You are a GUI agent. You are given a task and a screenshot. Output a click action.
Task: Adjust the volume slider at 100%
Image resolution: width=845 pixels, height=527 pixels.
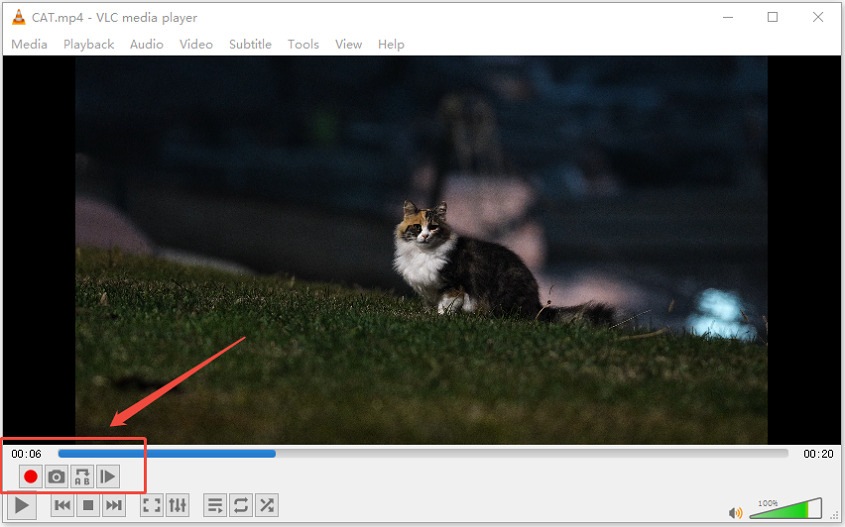[x=786, y=508]
